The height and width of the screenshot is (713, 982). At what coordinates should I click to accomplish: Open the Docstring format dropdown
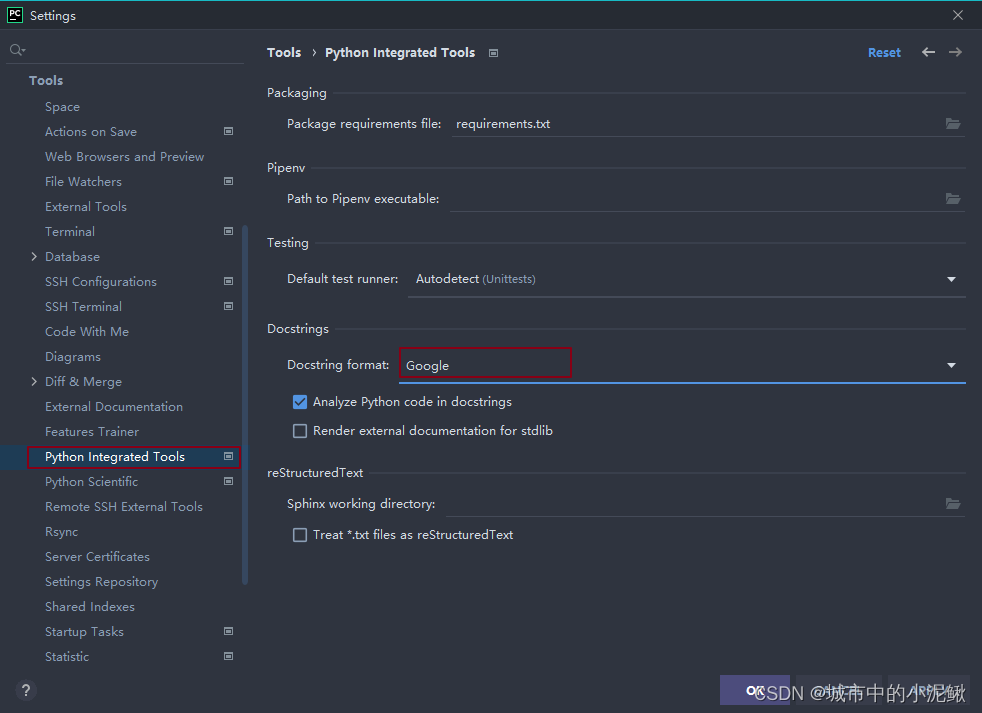point(950,365)
